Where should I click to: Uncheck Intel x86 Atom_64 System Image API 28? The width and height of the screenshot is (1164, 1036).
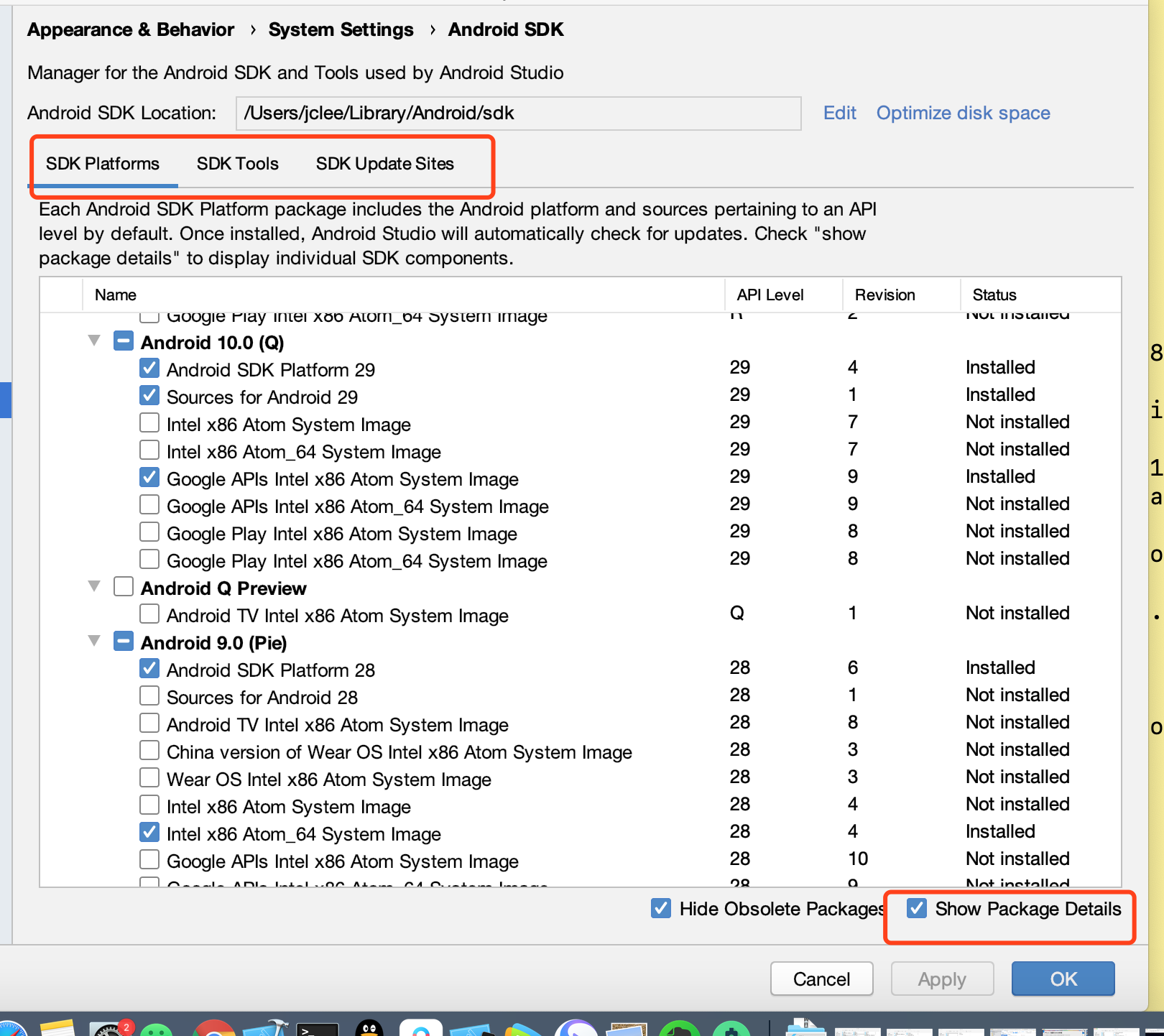pos(149,833)
